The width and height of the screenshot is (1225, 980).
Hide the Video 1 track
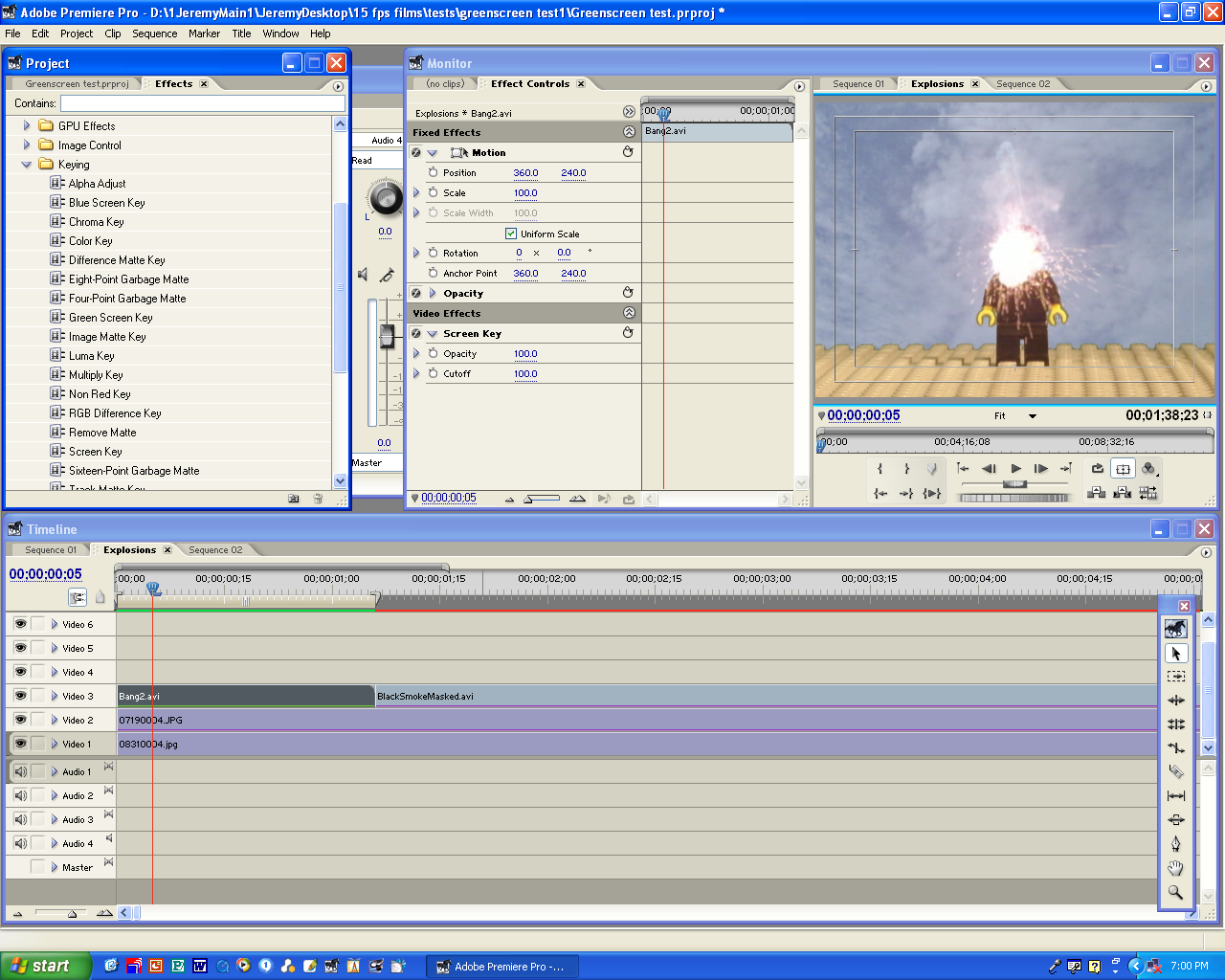click(x=20, y=744)
